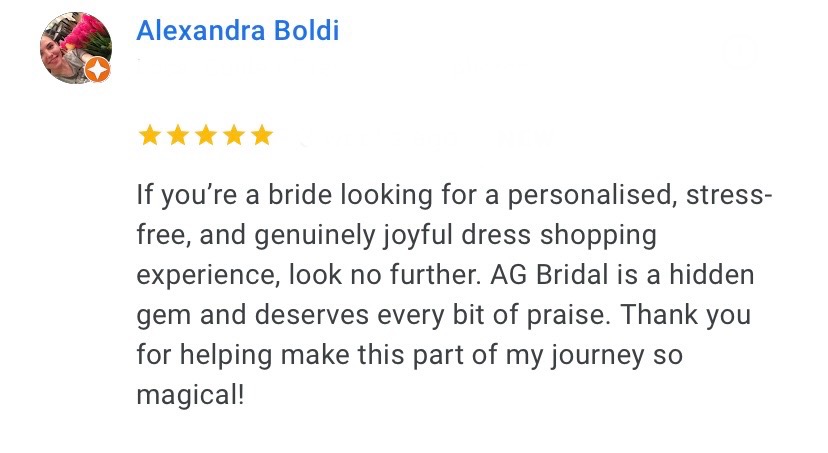Click the second gold rating star
This screenshot has height=453, width=828.
pyautogui.click(x=178, y=135)
